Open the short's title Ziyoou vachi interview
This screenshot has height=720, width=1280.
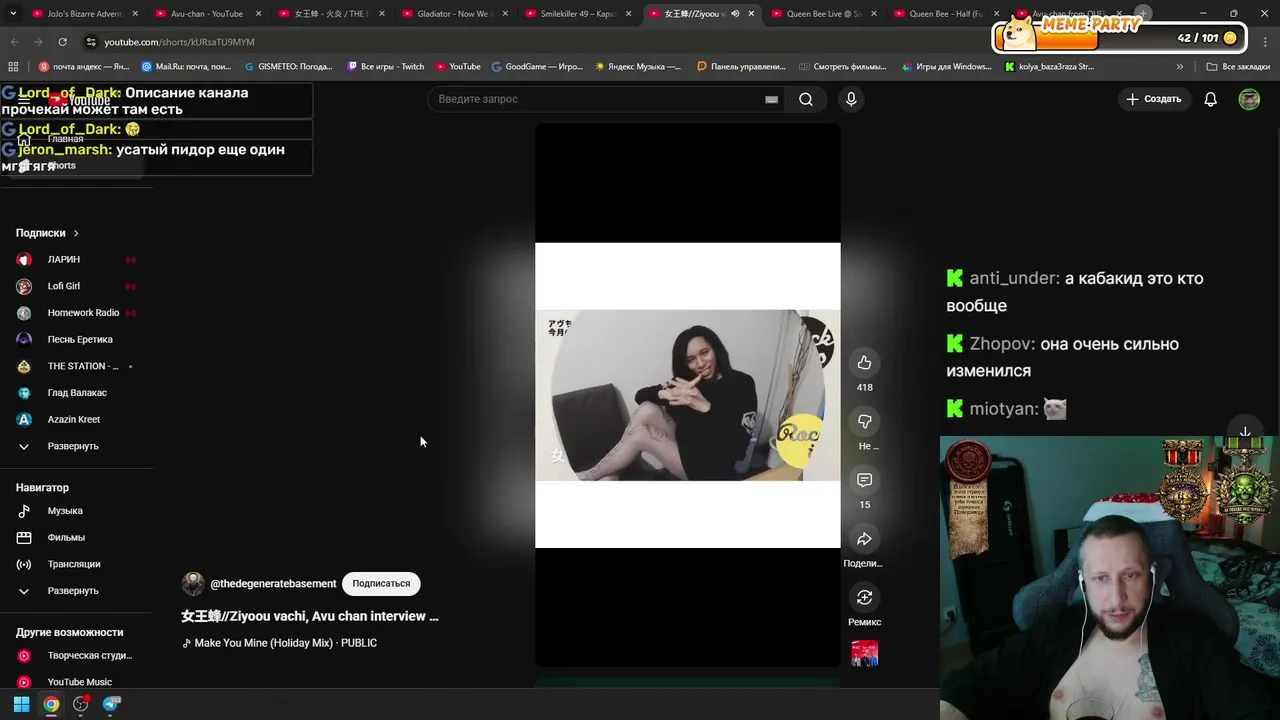[x=310, y=616]
